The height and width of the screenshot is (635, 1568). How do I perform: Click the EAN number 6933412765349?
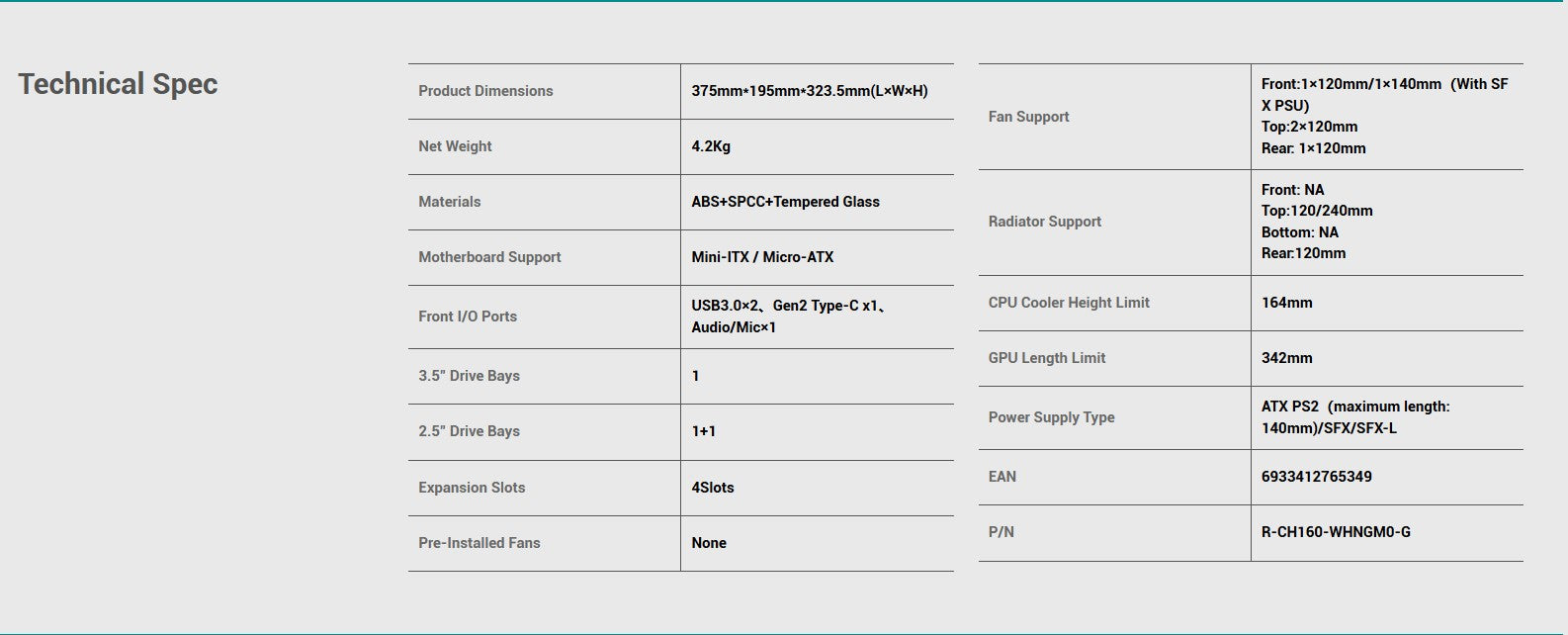pos(1316,477)
